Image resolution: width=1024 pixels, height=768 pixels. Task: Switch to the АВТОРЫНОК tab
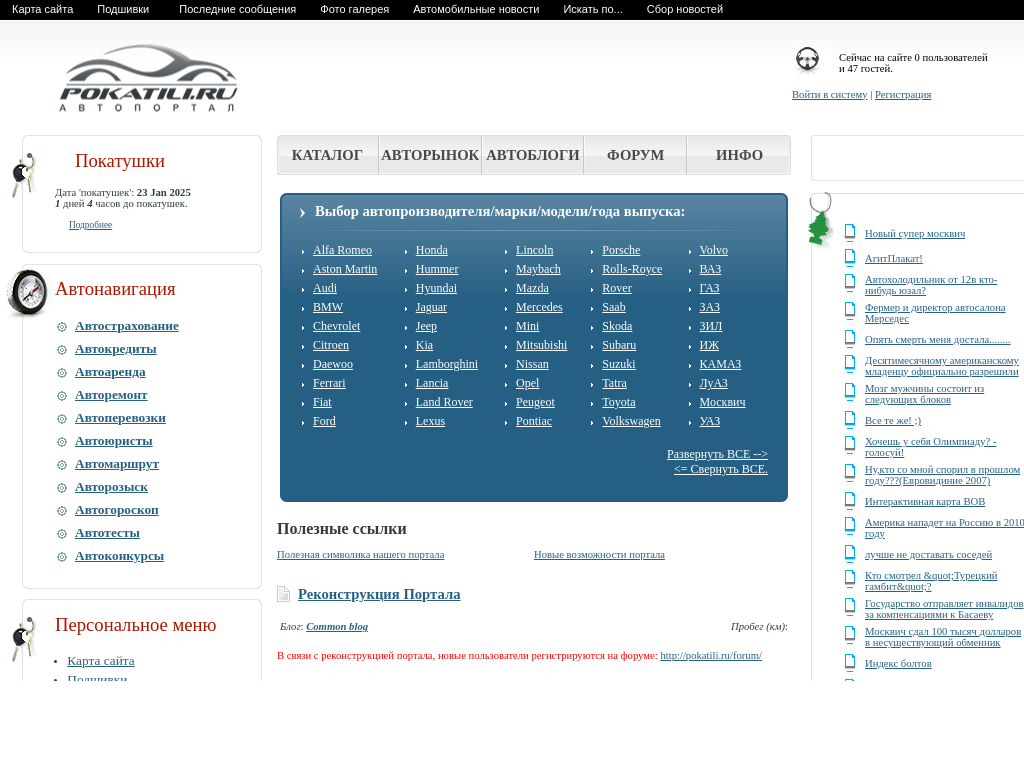[x=430, y=155]
